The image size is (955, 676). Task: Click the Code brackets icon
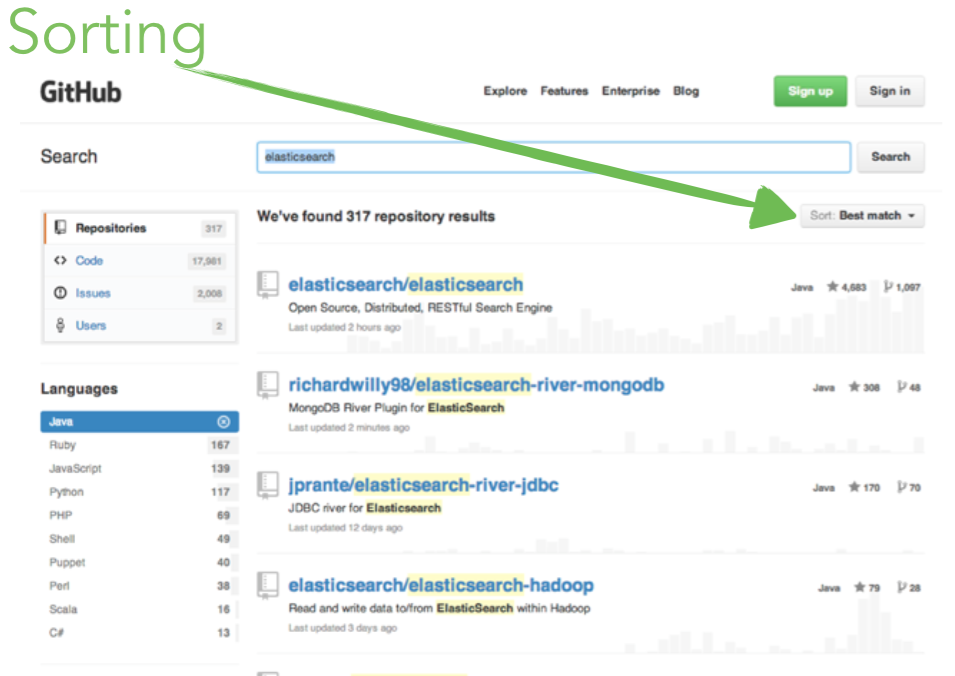60,261
